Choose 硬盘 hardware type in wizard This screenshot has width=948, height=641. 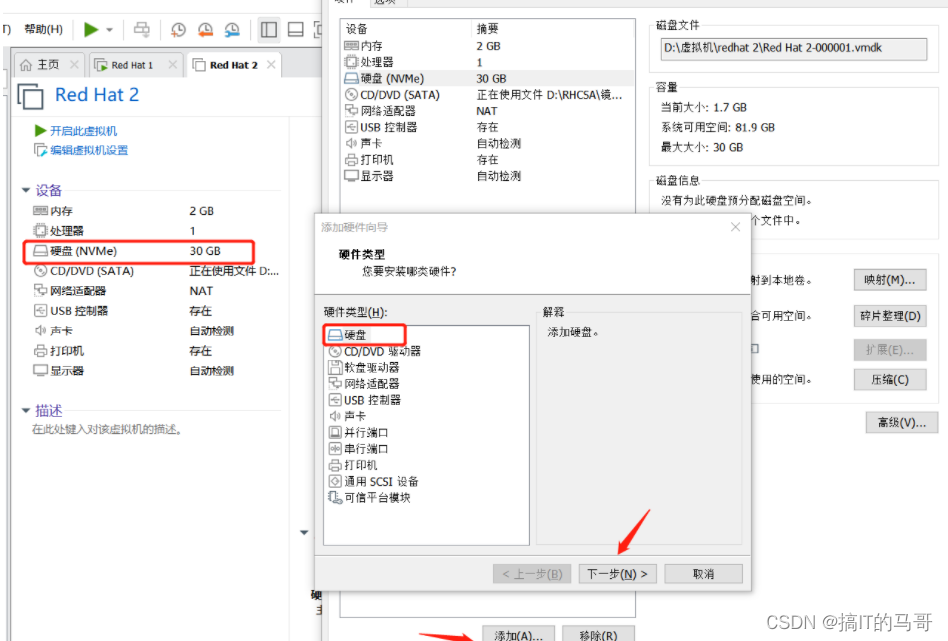(356, 335)
